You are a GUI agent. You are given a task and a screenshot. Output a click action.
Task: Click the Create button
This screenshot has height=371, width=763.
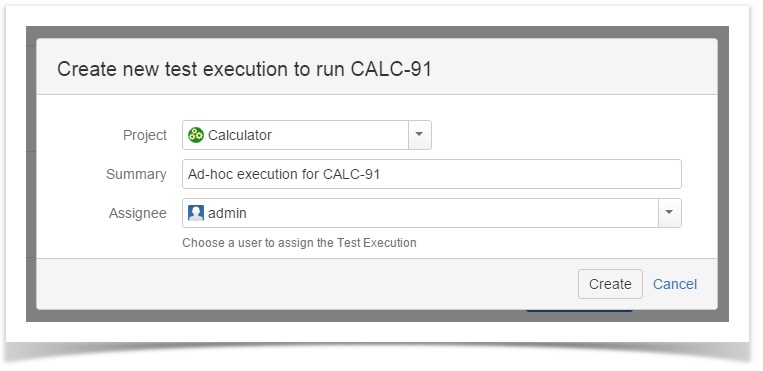pyautogui.click(x=610, y=284)
